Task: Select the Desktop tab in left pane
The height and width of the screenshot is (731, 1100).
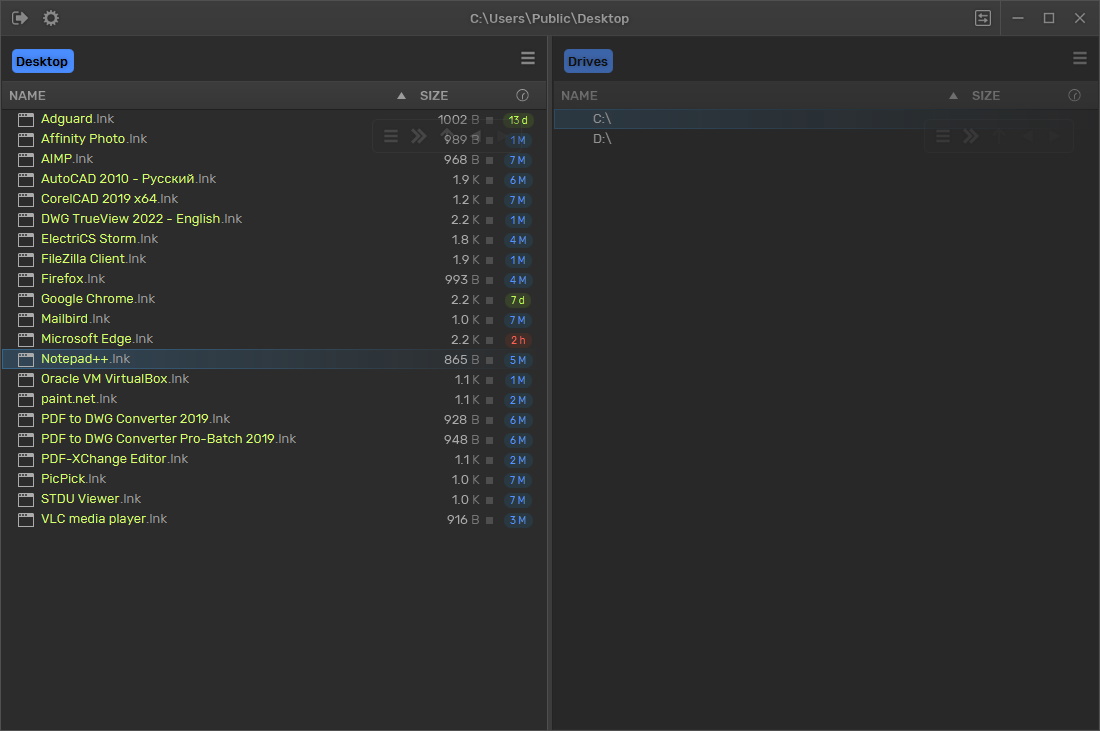Action: (x=42, y=61)
